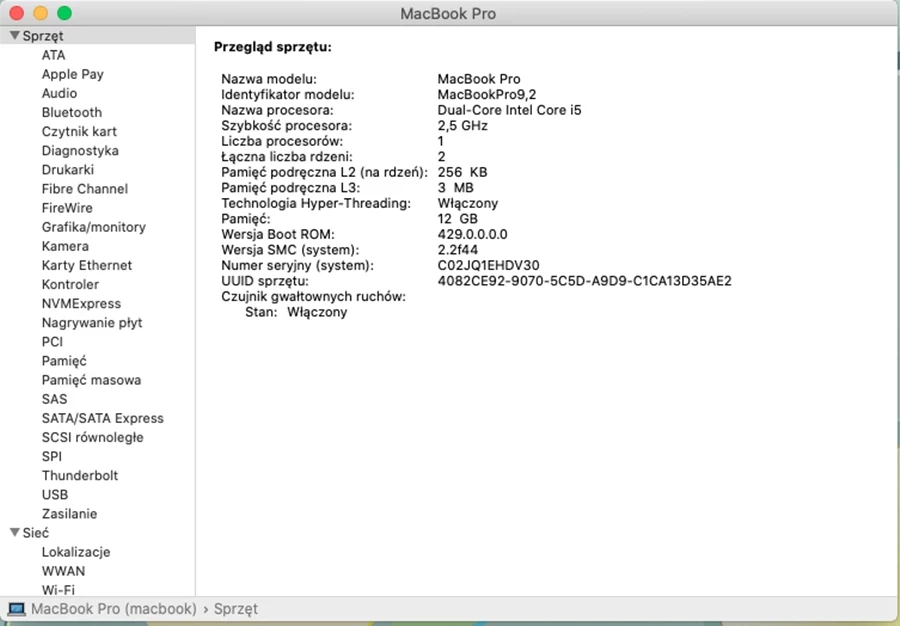Click the memory value 12 GB

coord(457,219)
